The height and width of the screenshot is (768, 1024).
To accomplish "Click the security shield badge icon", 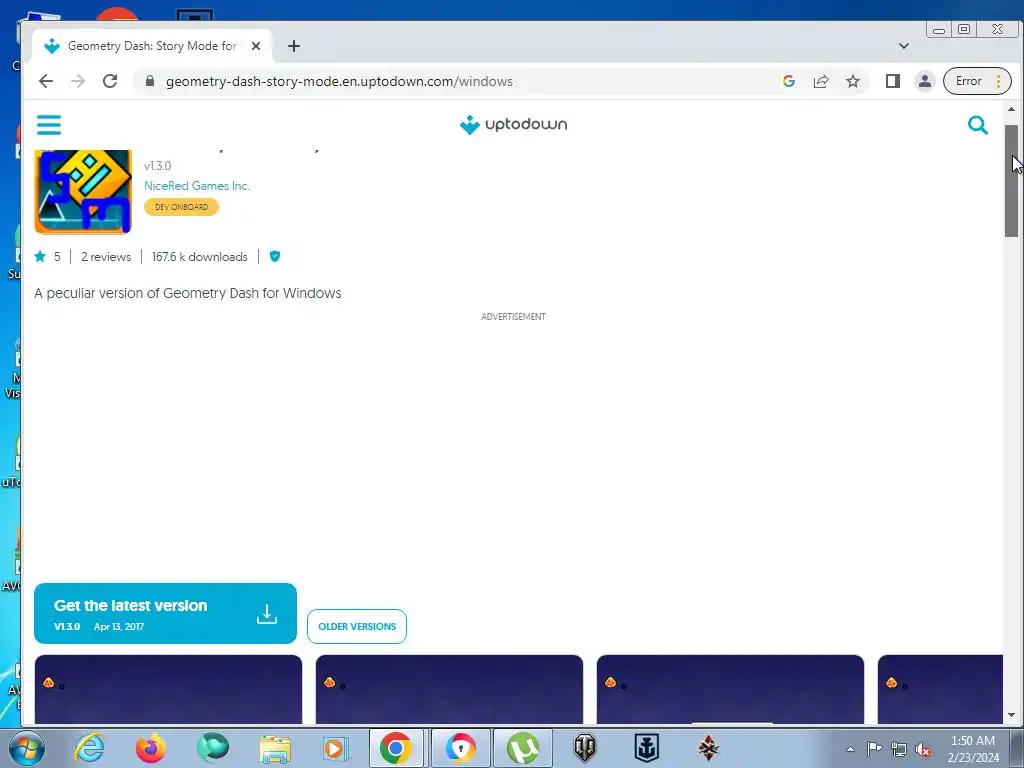I will pos(275,256).
